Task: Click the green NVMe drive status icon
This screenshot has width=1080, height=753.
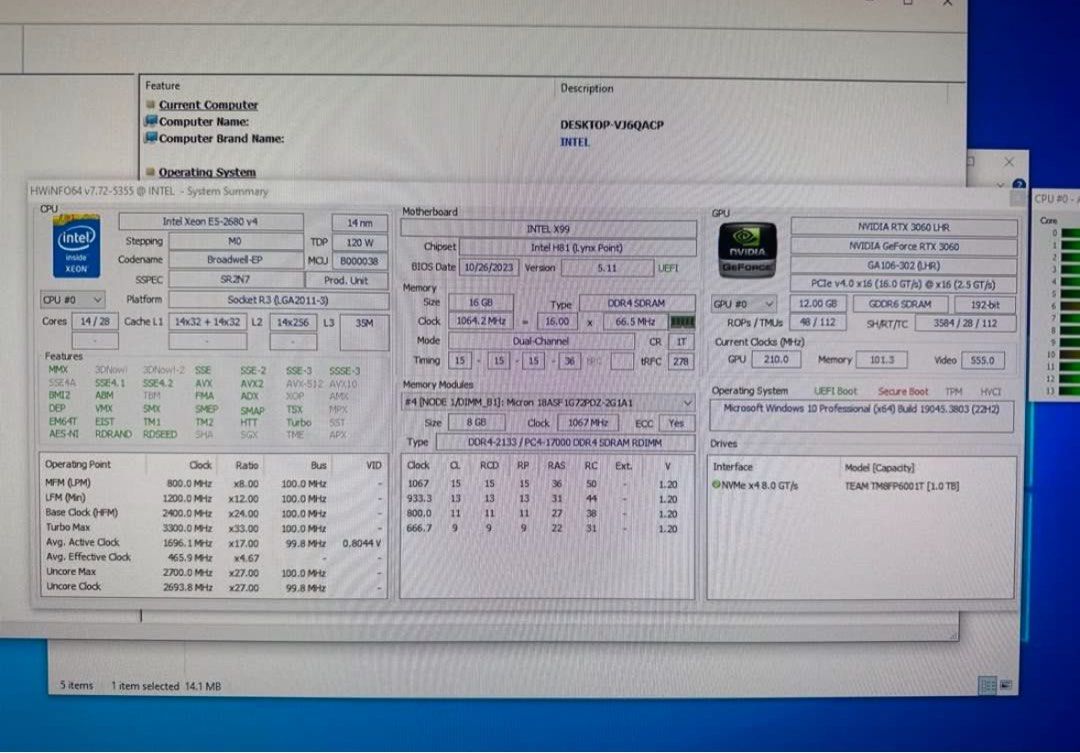Action: [x=717, y=485]
